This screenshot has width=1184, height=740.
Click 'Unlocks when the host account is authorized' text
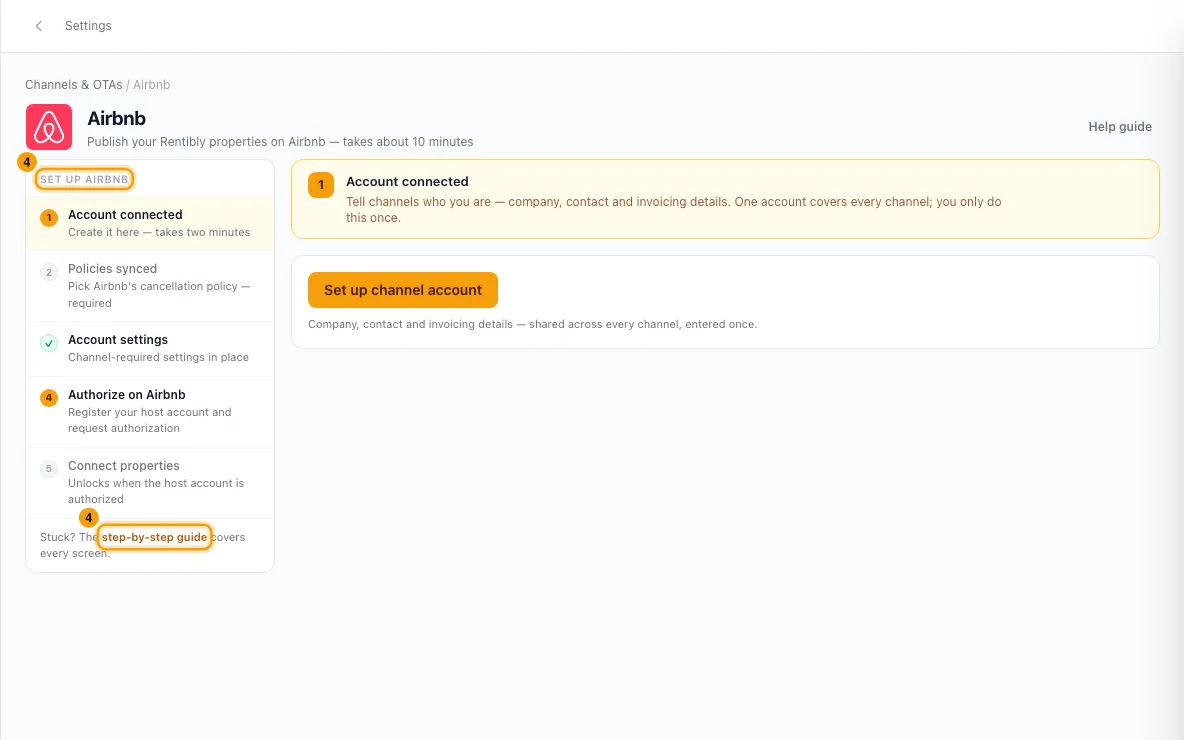point(156,491)
